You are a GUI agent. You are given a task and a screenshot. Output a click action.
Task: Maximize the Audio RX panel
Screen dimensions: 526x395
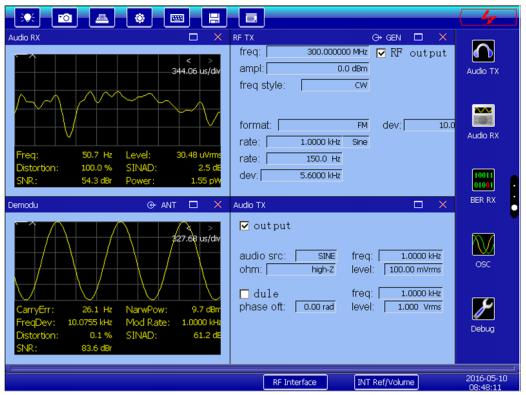click(193, 37)
